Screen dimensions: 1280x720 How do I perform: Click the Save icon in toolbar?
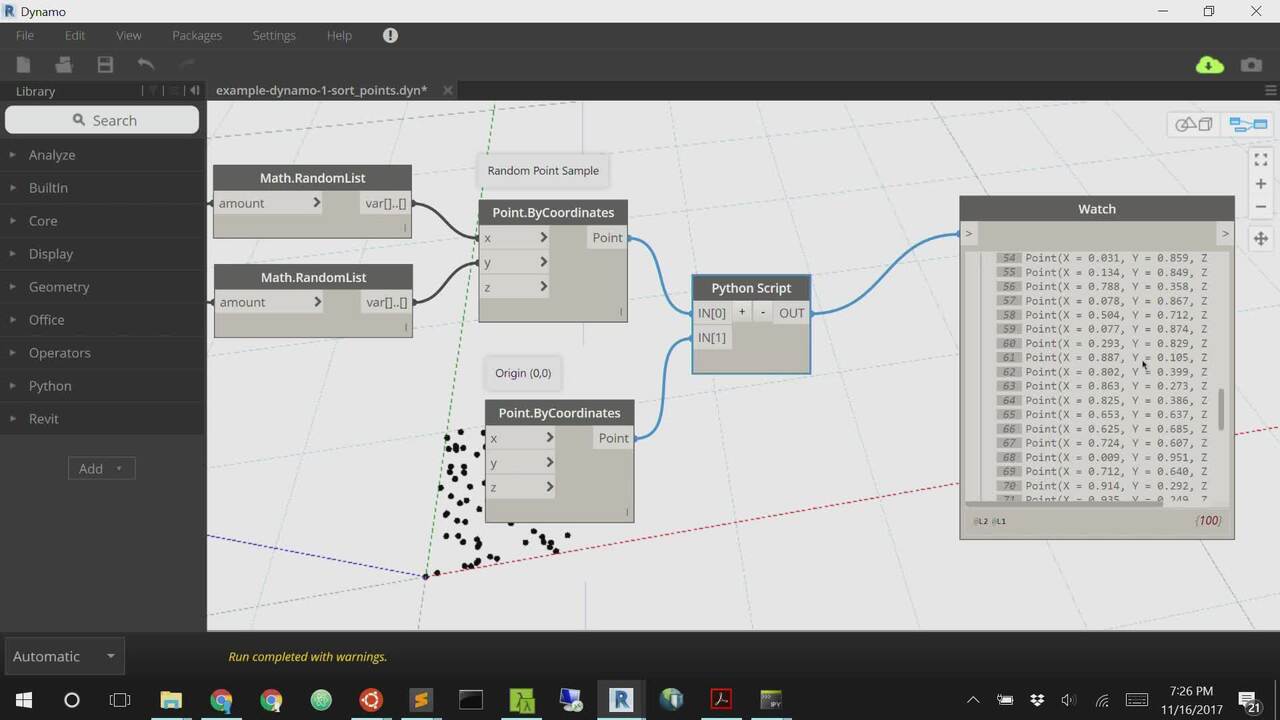105,65
